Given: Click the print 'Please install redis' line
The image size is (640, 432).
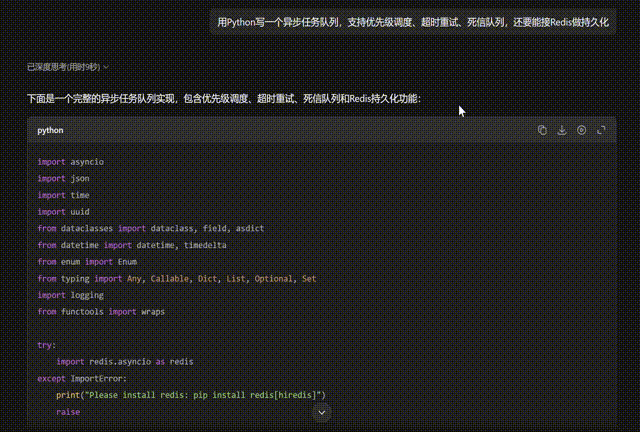Looking at the screenshot, I should [191, 395].
